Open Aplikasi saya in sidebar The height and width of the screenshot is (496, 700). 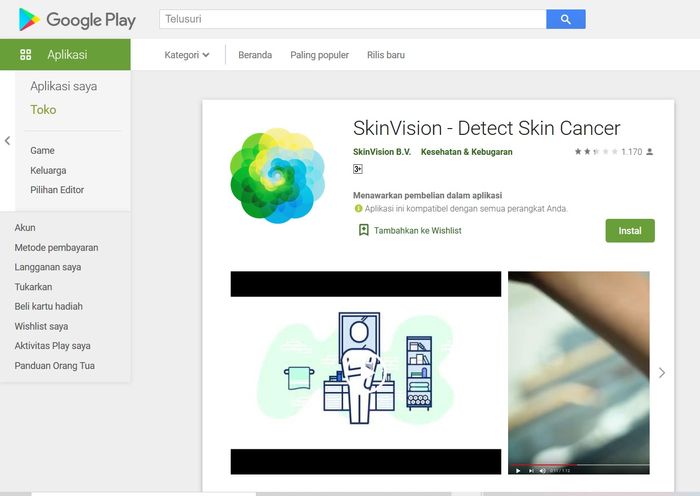tap(63, 86)
